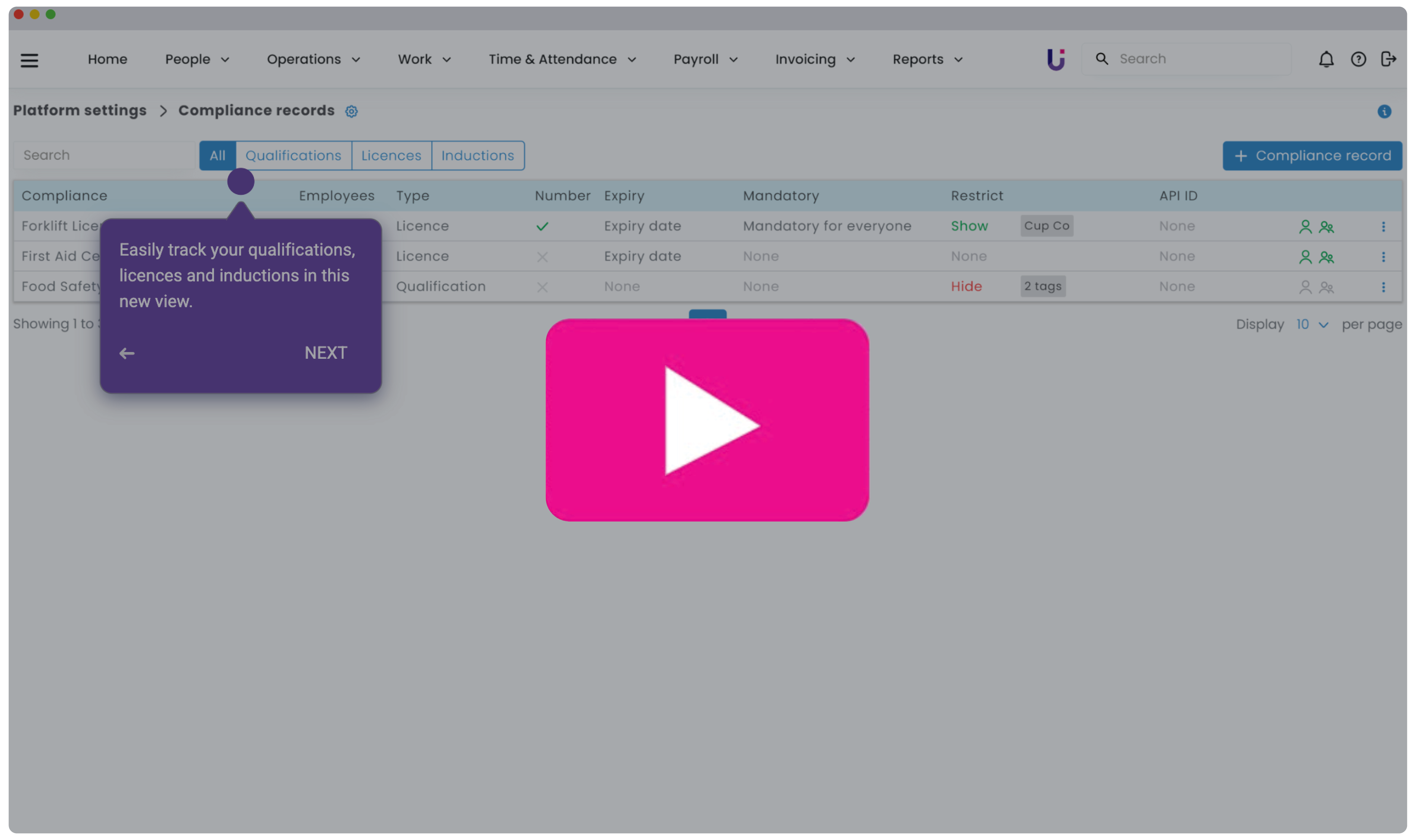
Task: Open the help question mark icon
Action: 1358,59
